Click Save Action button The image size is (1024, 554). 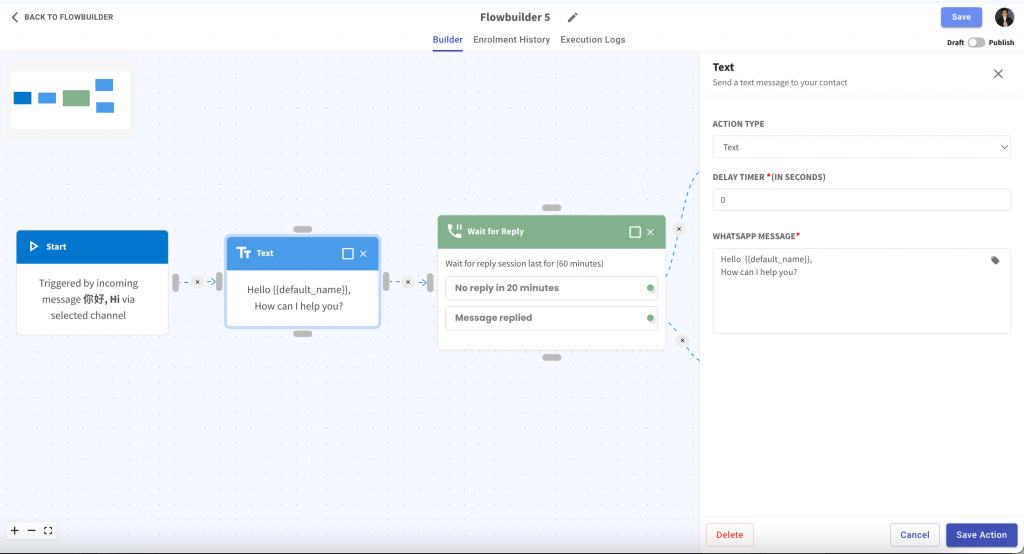(982, 535)
